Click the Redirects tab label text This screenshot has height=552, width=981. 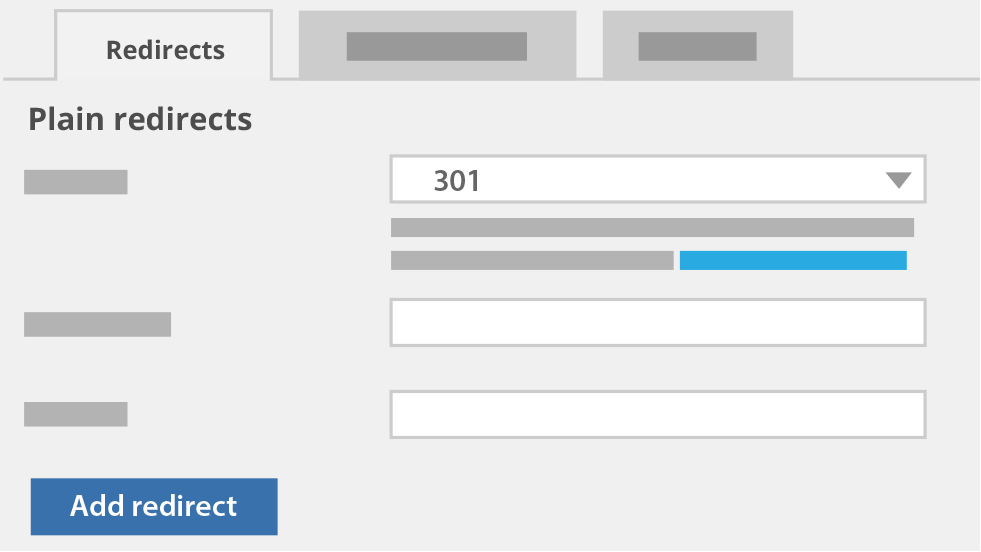[165, 50]
